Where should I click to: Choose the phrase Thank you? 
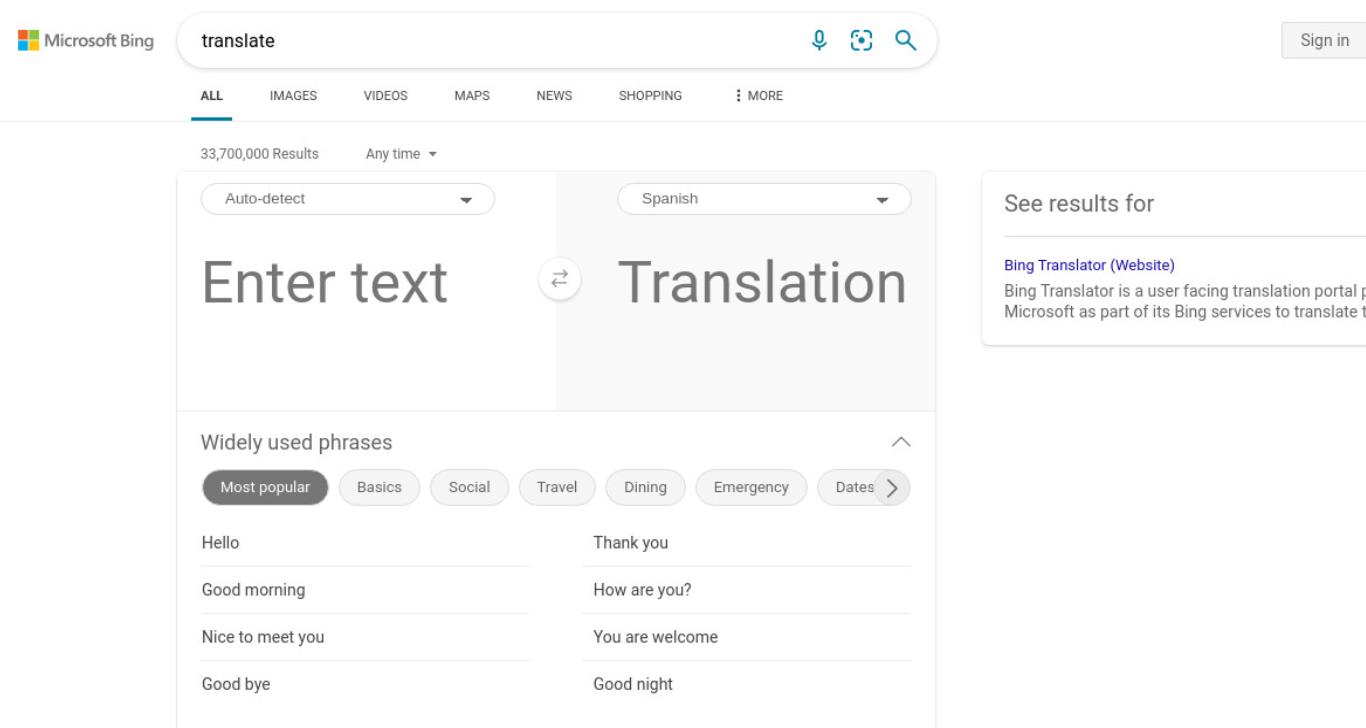pyautogui.click(x=746, y=543)
